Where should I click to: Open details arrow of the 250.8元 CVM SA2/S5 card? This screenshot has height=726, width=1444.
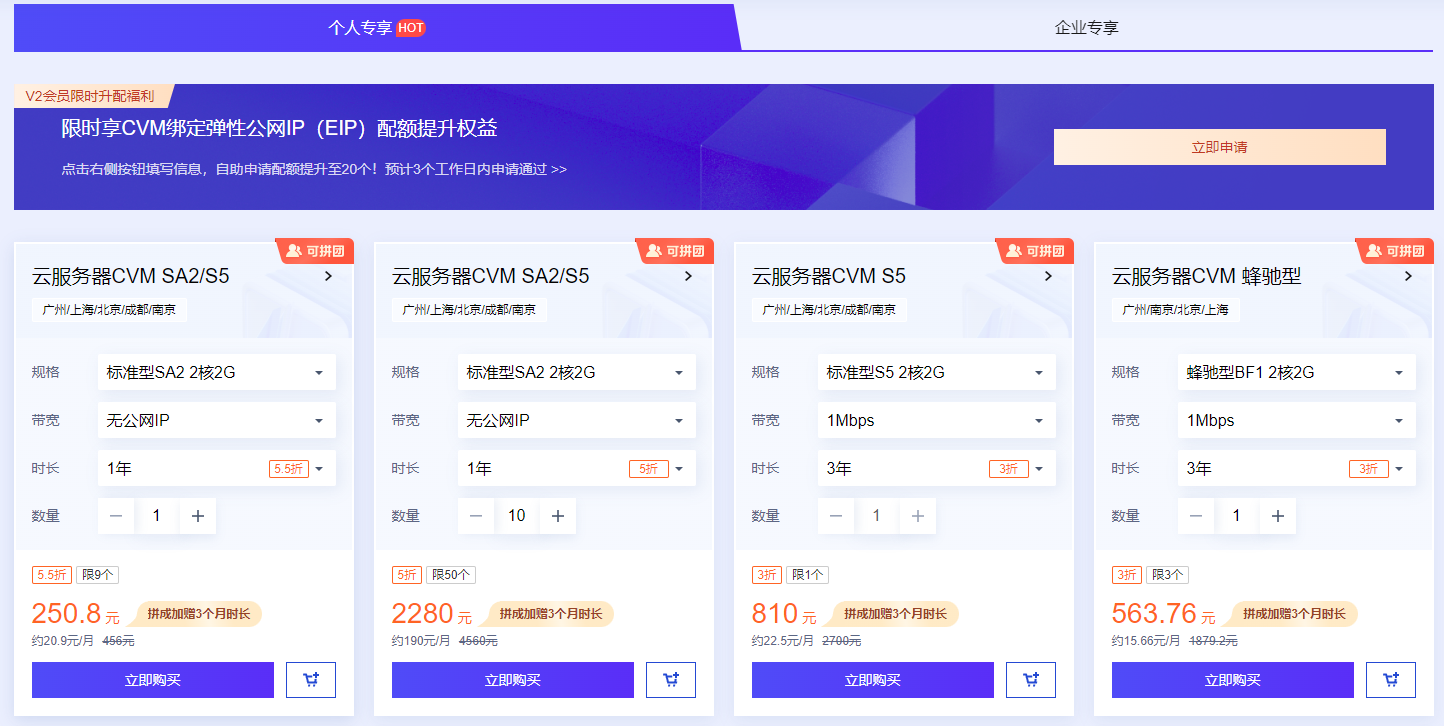tap(328, 276)
